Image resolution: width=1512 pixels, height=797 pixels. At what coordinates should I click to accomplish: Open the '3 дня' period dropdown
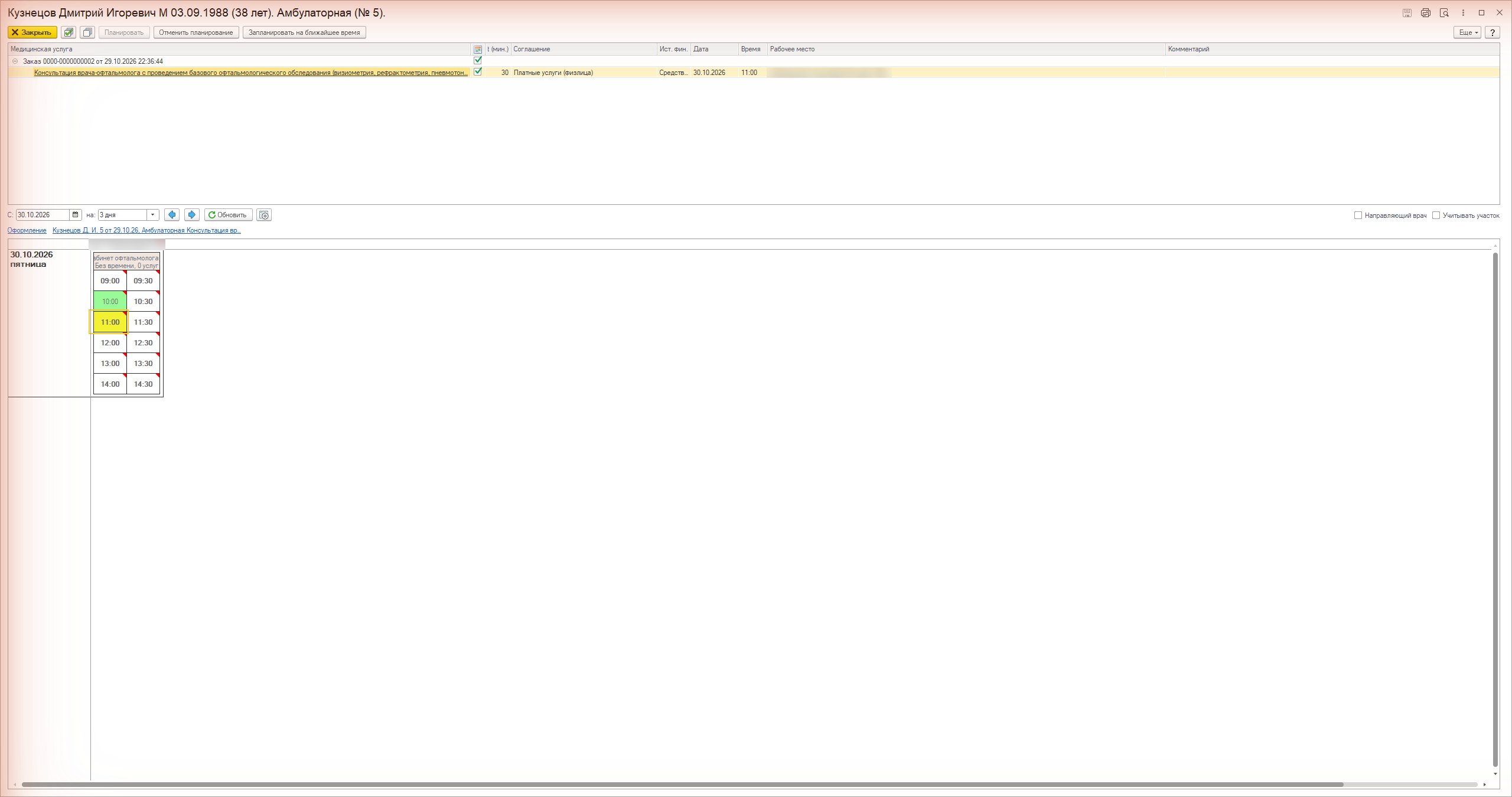coord(152,215)
